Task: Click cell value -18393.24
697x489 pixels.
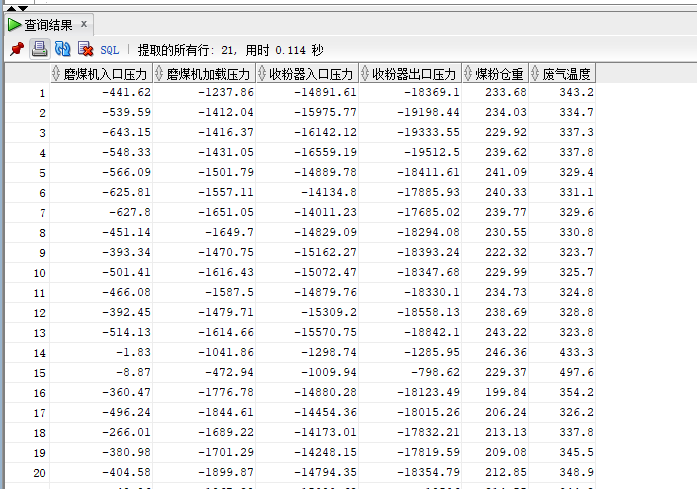Action: (429, 252)
